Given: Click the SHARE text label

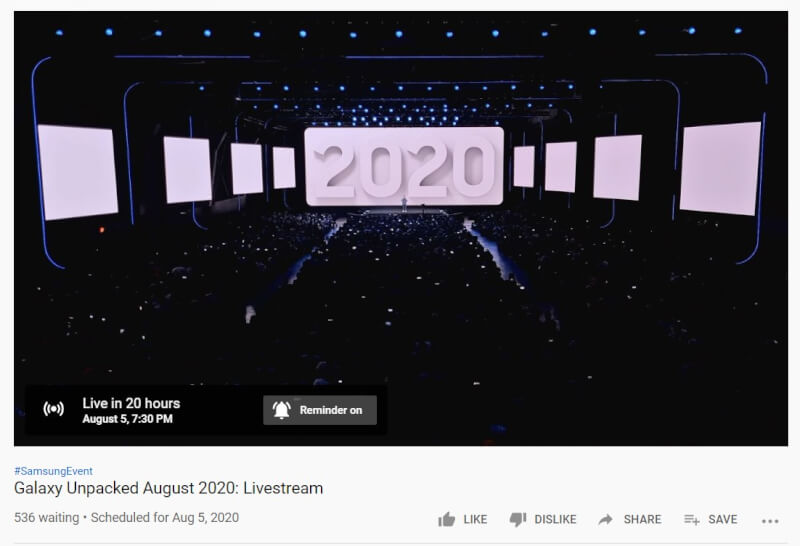Looking at the screenshot, I should (x=642, y=519).
